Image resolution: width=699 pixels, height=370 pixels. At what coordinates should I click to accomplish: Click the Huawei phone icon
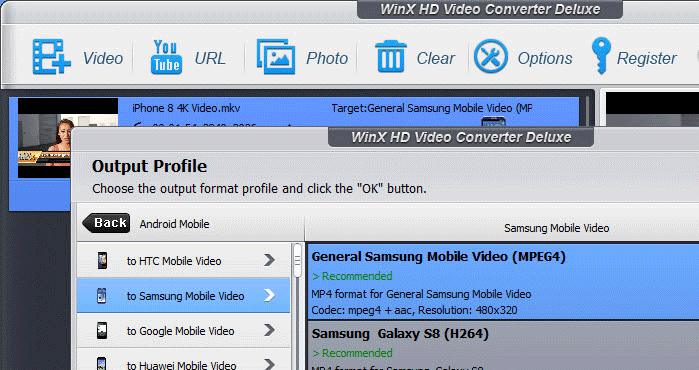(102, 363)
